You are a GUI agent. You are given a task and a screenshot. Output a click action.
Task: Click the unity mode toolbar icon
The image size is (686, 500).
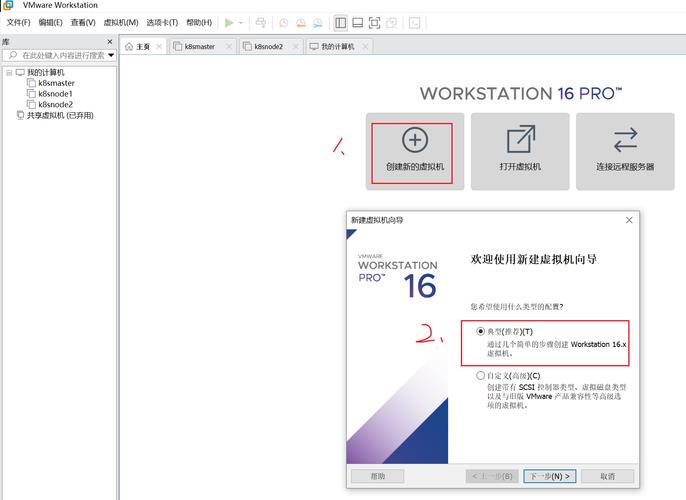392,23
